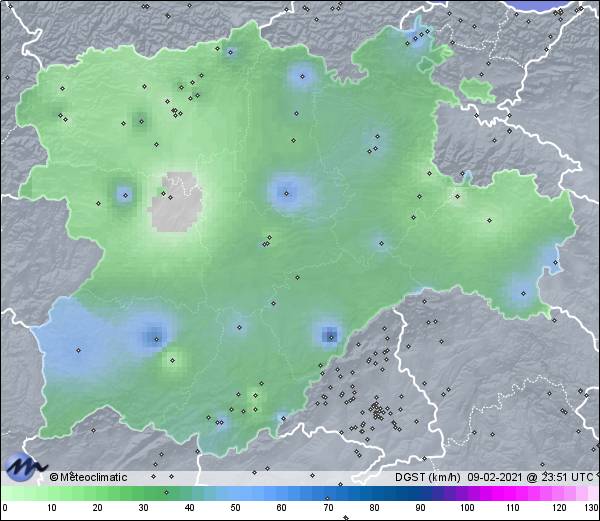This screenshot has height=521, width=600.
Task: Click scale label 60
Action: 282,508
